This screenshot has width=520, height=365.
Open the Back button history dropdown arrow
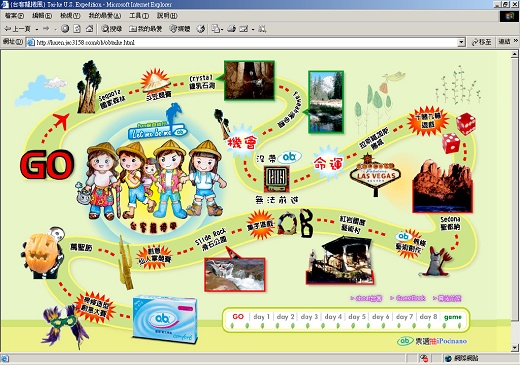point(37,29)
